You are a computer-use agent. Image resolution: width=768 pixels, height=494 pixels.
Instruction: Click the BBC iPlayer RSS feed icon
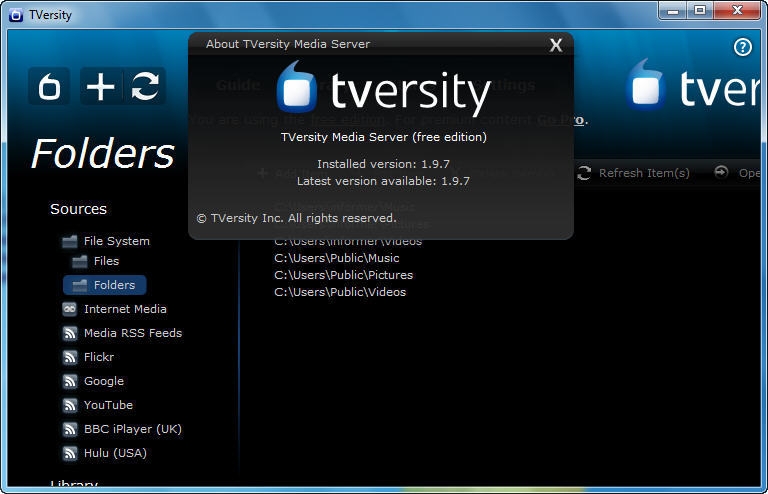coord(70,429)
